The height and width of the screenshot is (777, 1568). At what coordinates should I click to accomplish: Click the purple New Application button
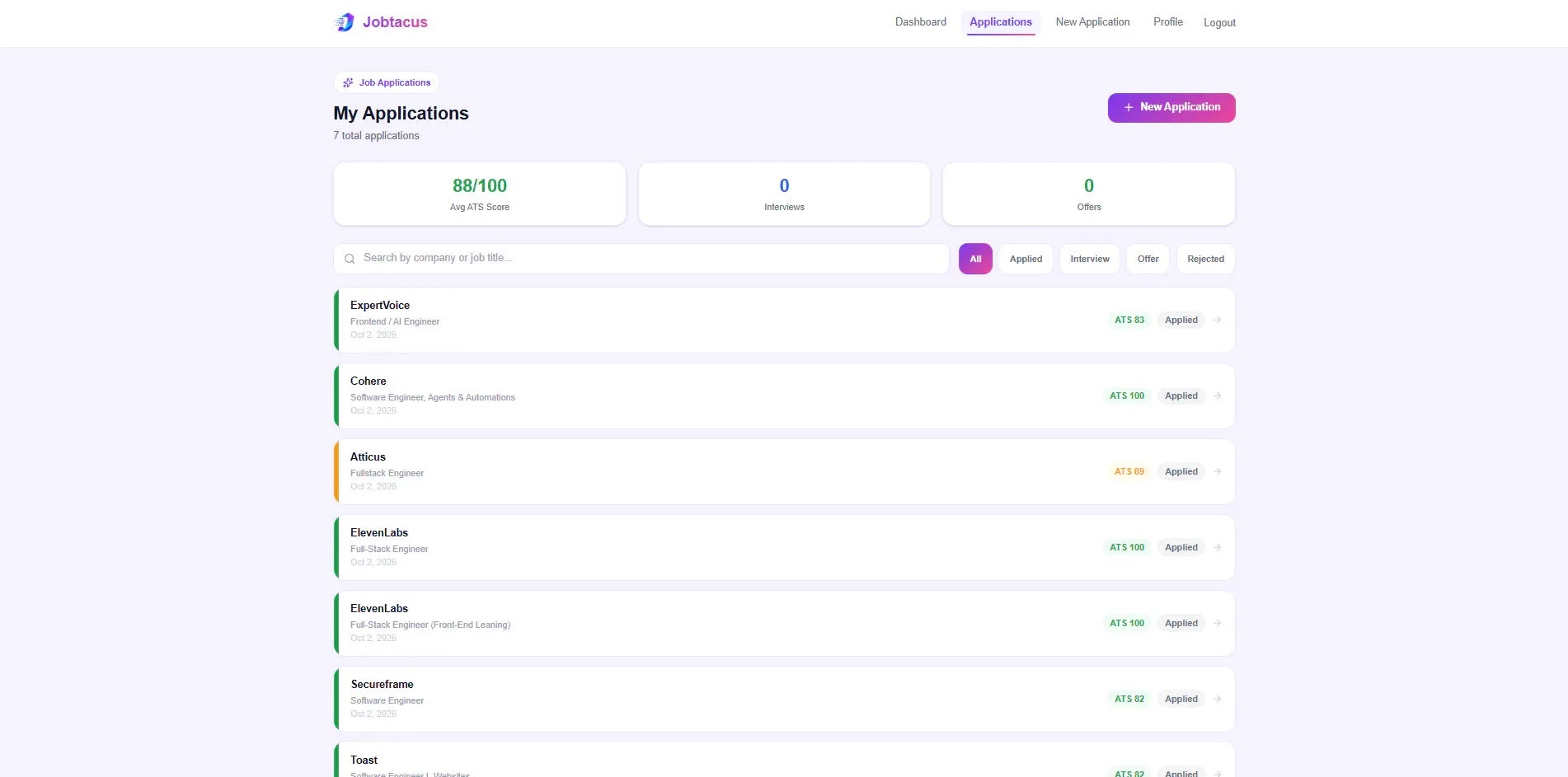pos(1171,108)
